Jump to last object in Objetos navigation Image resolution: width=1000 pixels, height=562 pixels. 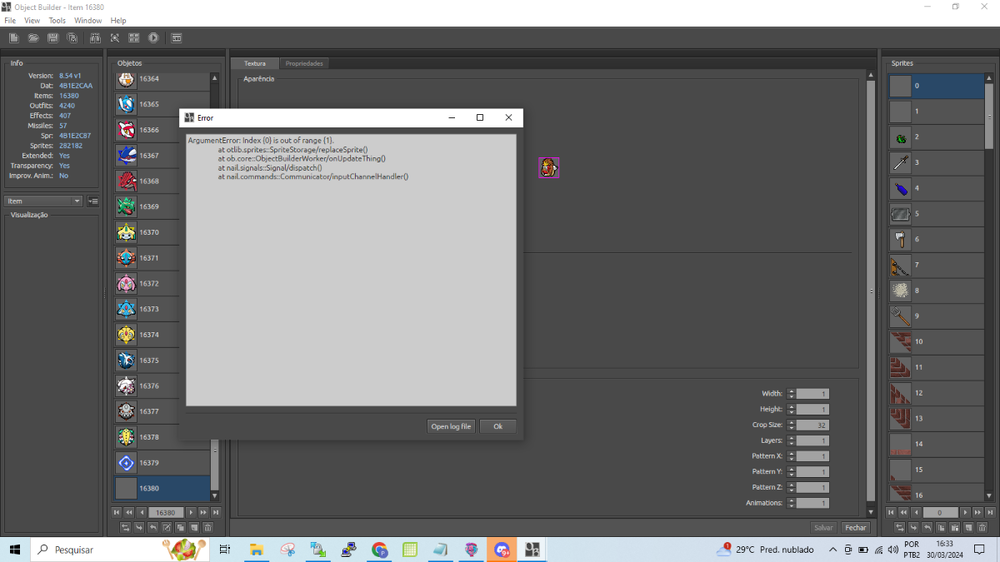(216, 512)
